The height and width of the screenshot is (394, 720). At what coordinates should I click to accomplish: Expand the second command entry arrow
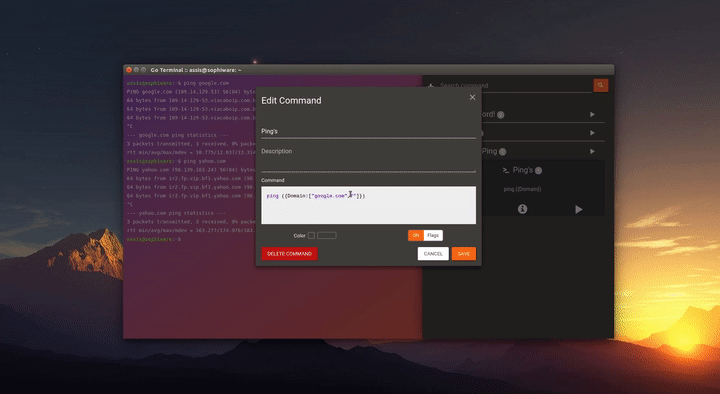[x=592, y=133]
